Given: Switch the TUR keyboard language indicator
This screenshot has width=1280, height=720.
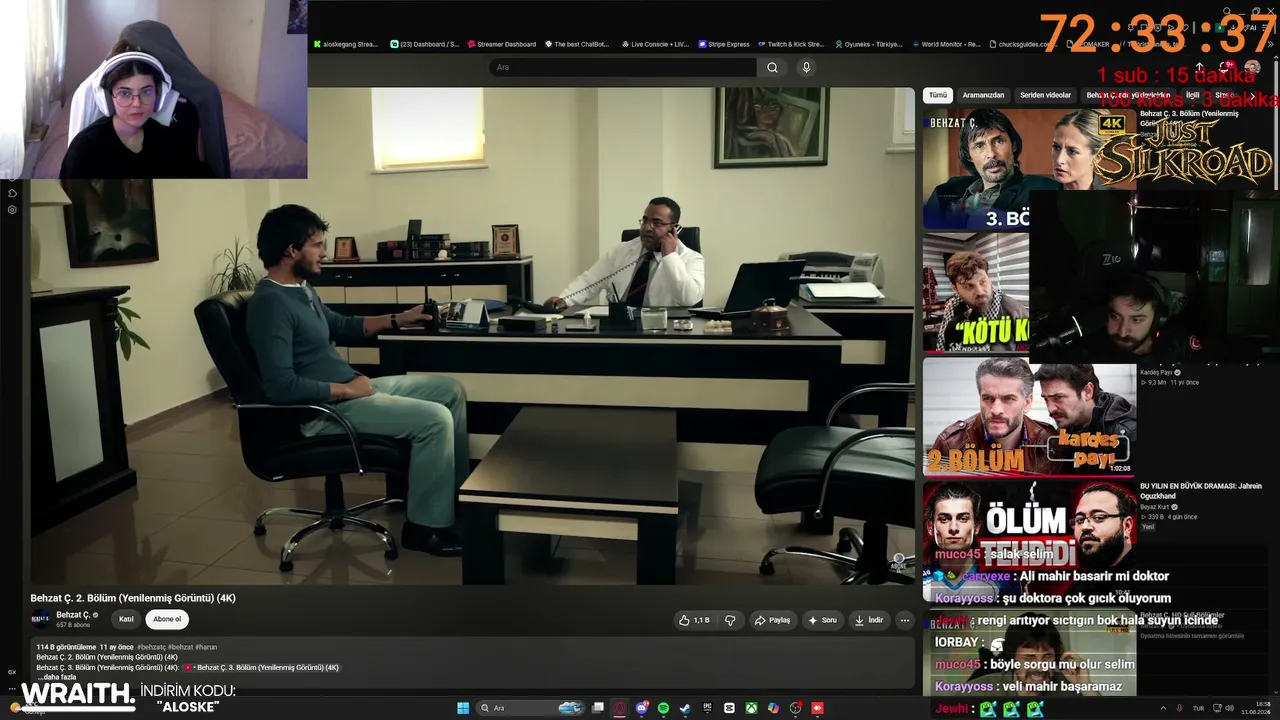Looking at the screenshot, I should 1198,708.
